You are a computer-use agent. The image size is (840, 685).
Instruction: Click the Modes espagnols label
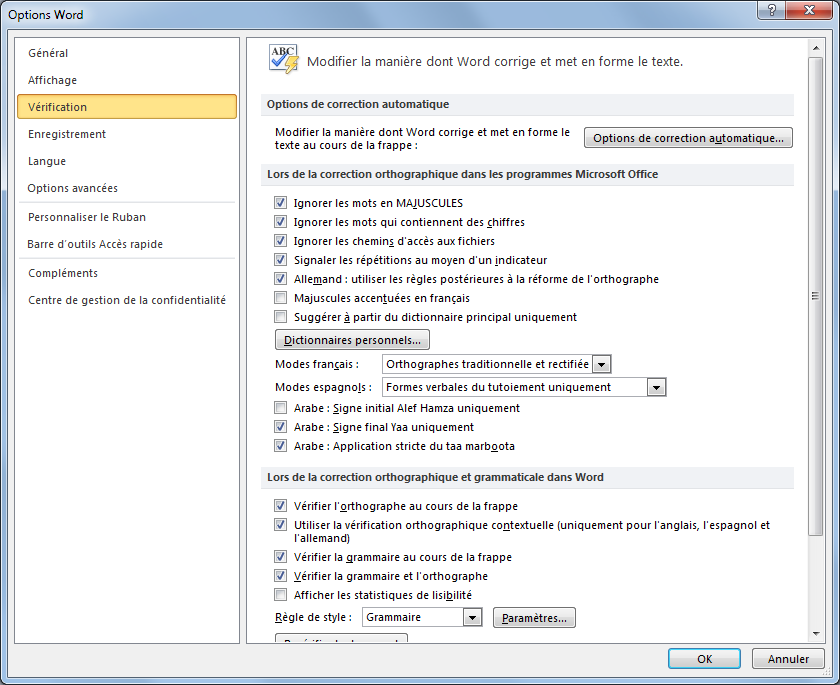coord(323,387)
